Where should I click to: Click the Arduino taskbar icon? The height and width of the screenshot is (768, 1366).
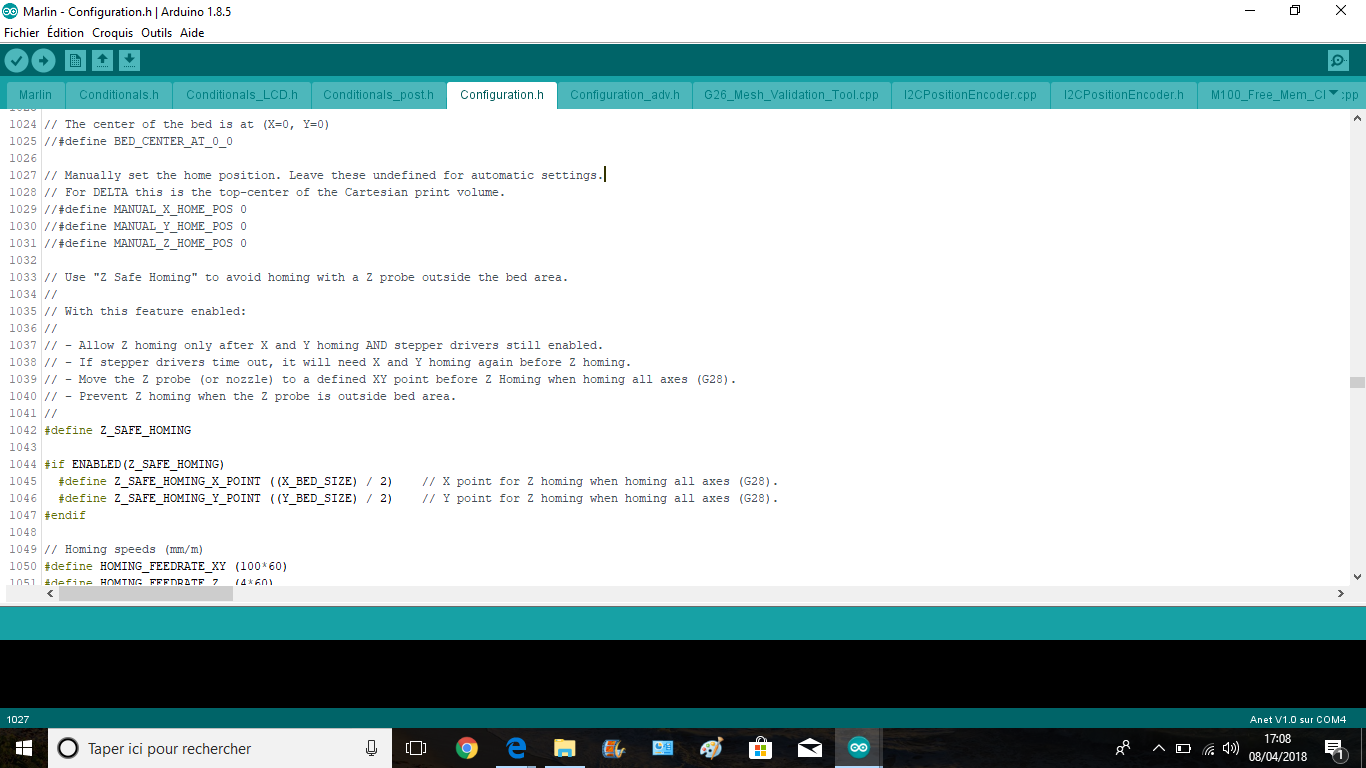(x=859, y=748)
